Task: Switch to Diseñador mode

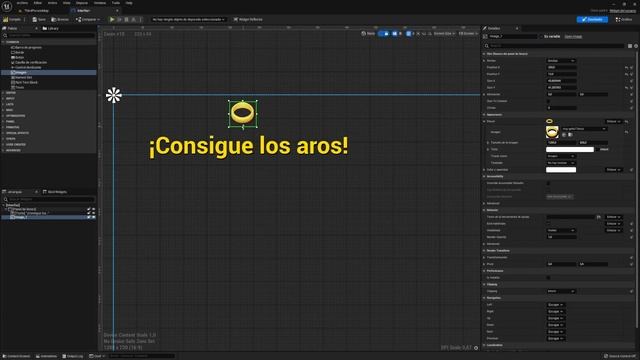Action: (592, 19)
